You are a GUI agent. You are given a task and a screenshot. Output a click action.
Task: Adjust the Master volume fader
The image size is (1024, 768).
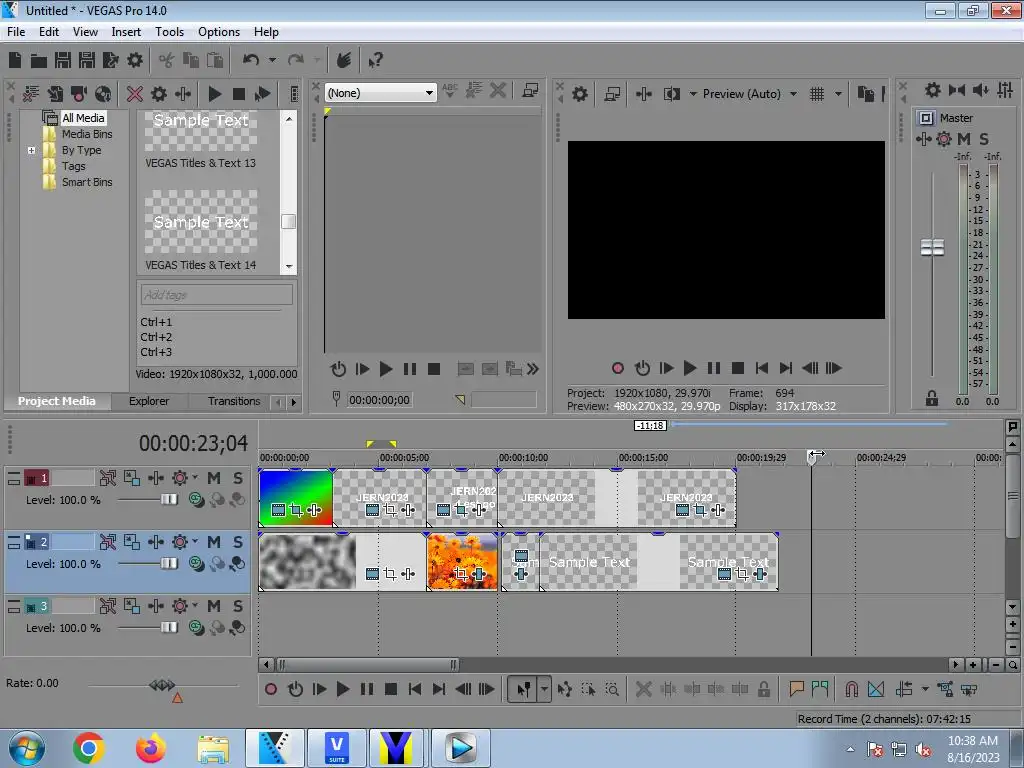(x=932, y=248)
